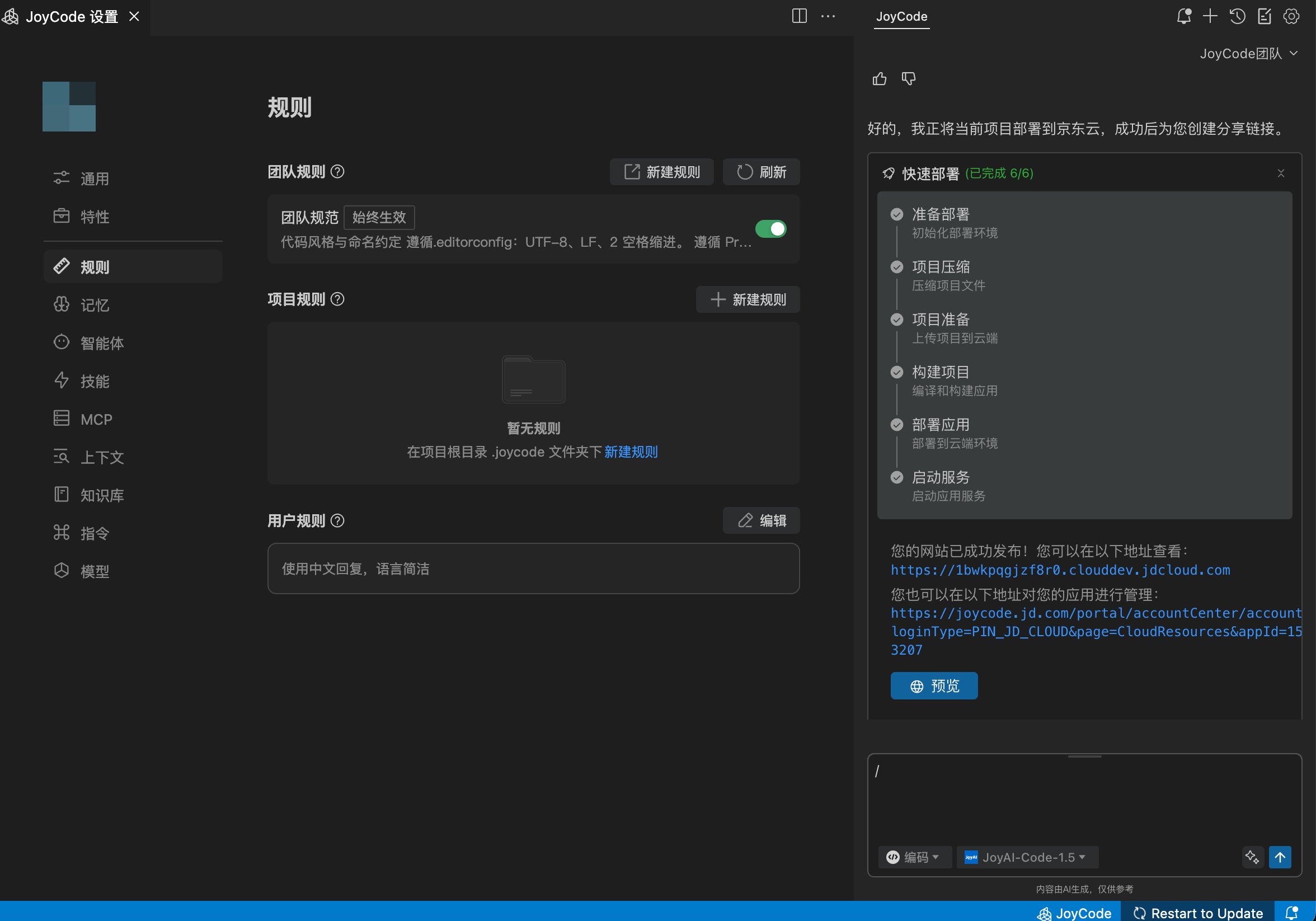Click the team rule description starting 代码风格与命名约定

click(516, 242)
